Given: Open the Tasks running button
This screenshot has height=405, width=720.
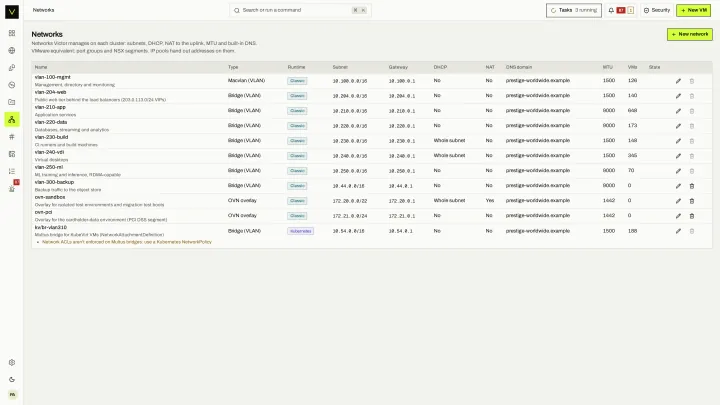Looking at the screenshot, I should pos(574,10).
